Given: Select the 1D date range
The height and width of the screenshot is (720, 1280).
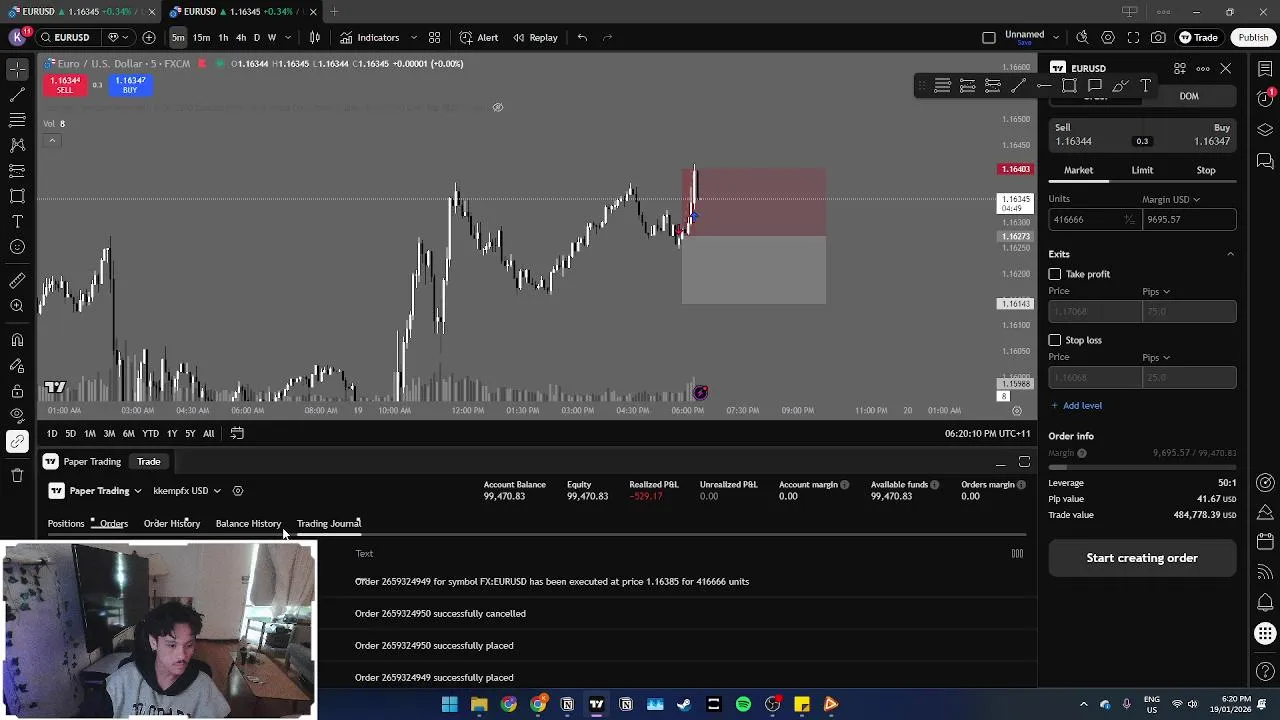Looking at the screenshot, I should coord(52,433).
